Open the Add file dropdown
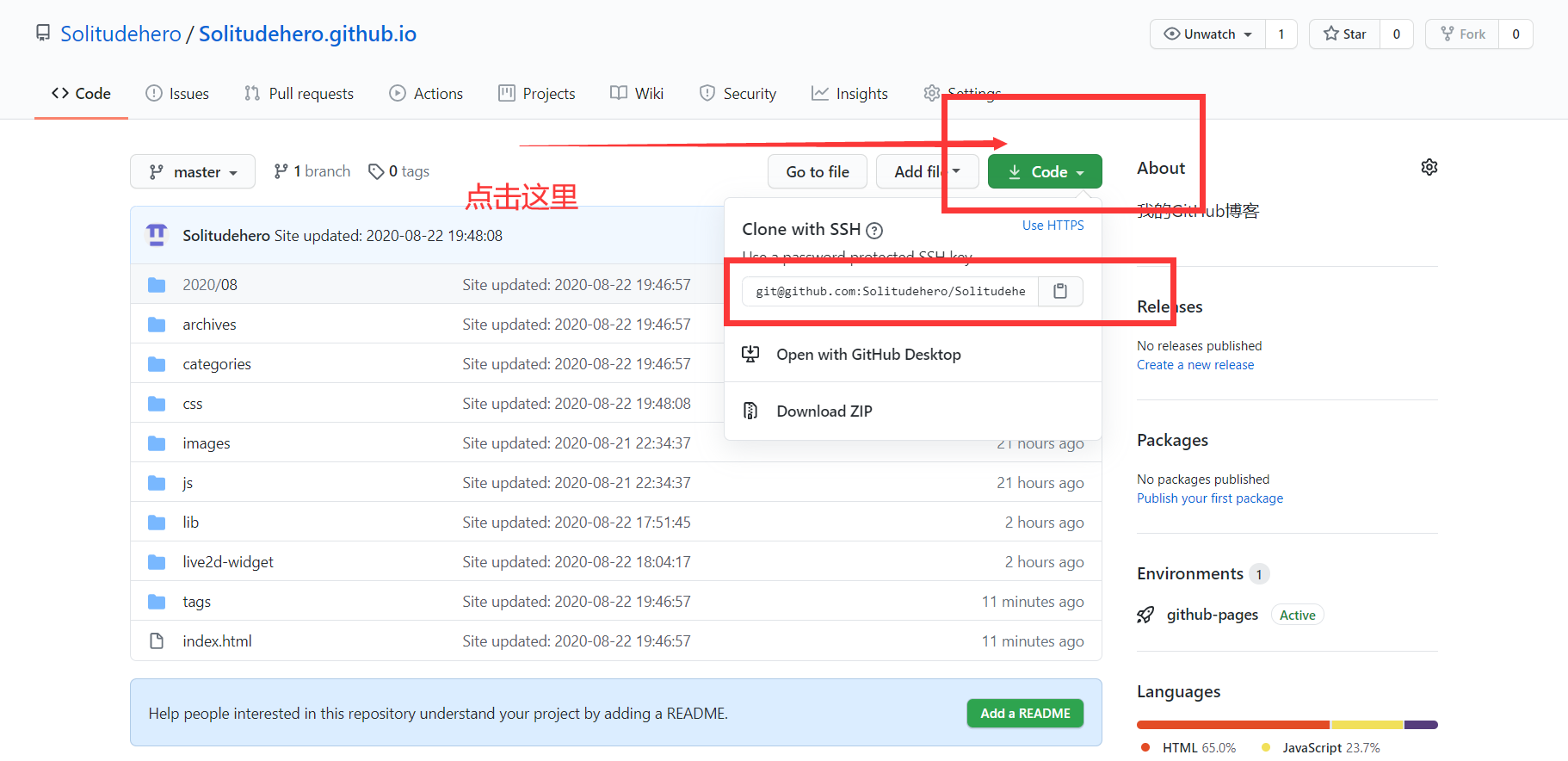 (928, 171)
